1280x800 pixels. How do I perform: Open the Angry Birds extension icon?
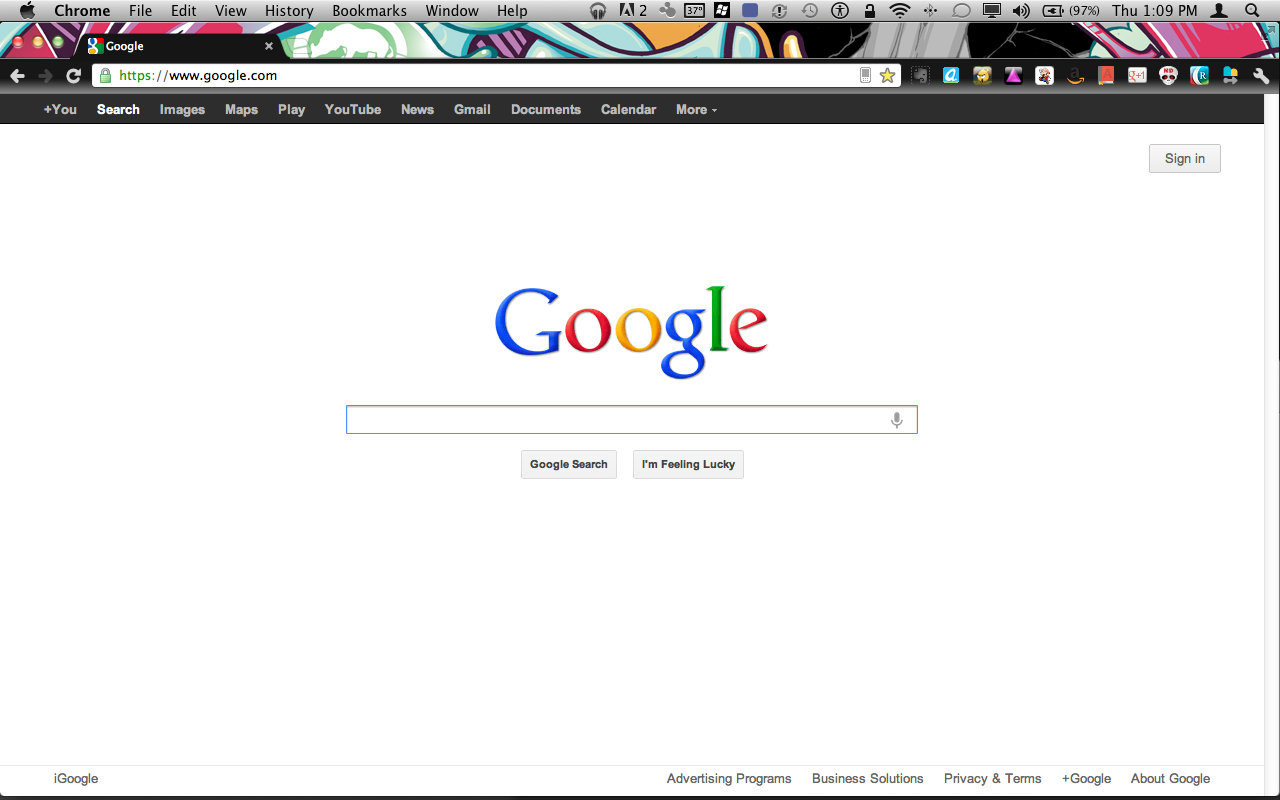click(x=982, y=75)
